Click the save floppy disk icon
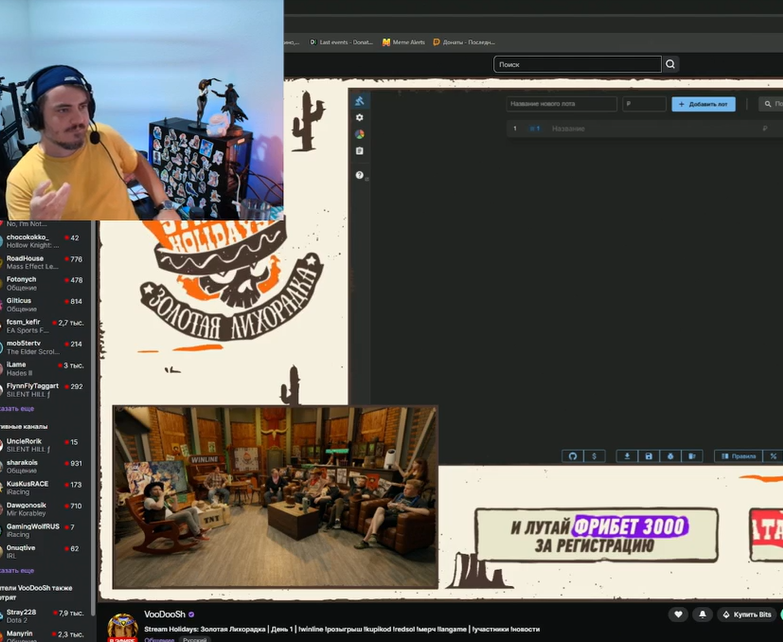783x642 pixels. pyautogui.click(x=648, y=456)
